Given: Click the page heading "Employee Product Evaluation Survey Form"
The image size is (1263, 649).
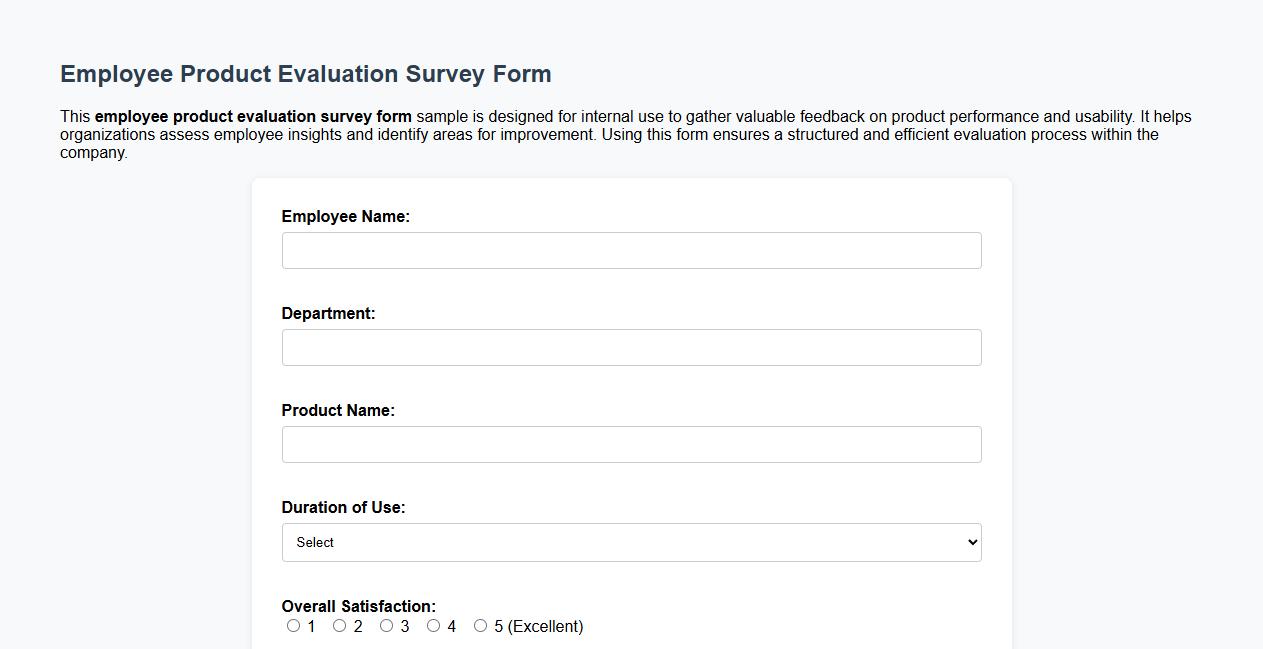Looking at the screenshot, I should [x=306, y=73].
